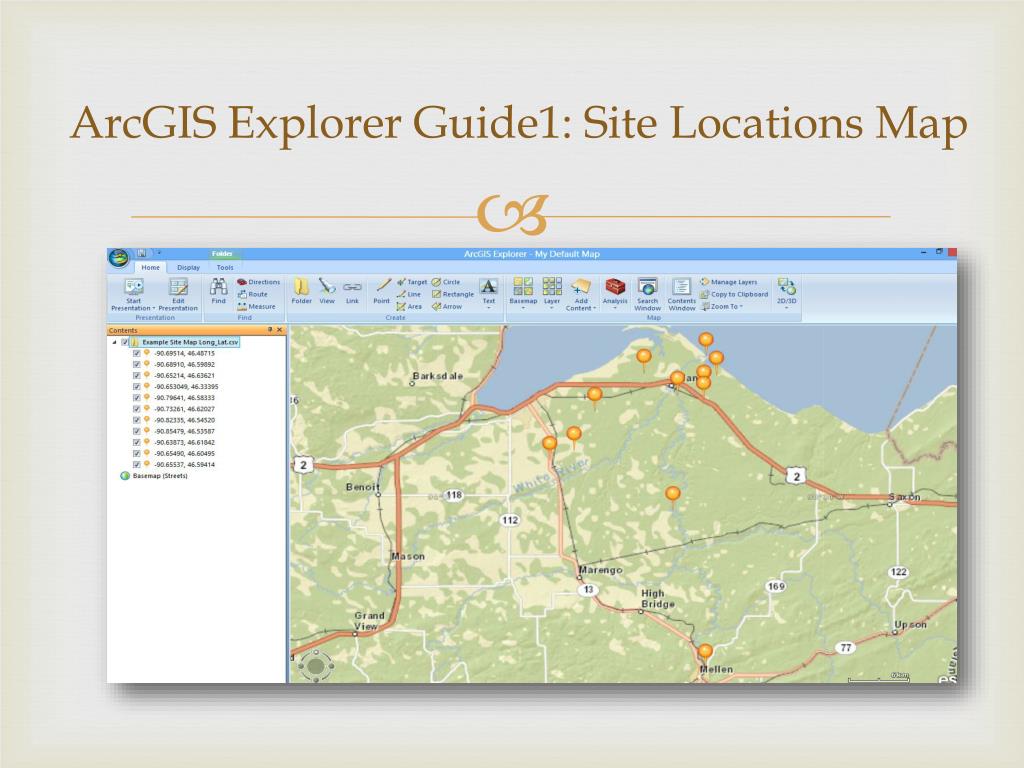This screenshot has width=1024, height=768.
Task: Expand the Zoom To dropdown
Action: pyautogui.click(x=722, y=306)
